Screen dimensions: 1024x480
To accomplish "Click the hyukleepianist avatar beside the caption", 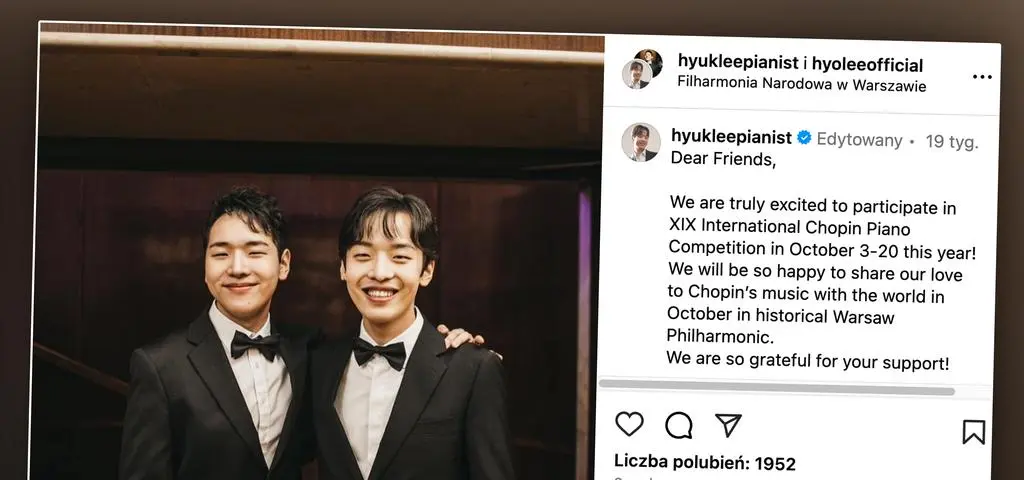I will (x=640, y=142).
